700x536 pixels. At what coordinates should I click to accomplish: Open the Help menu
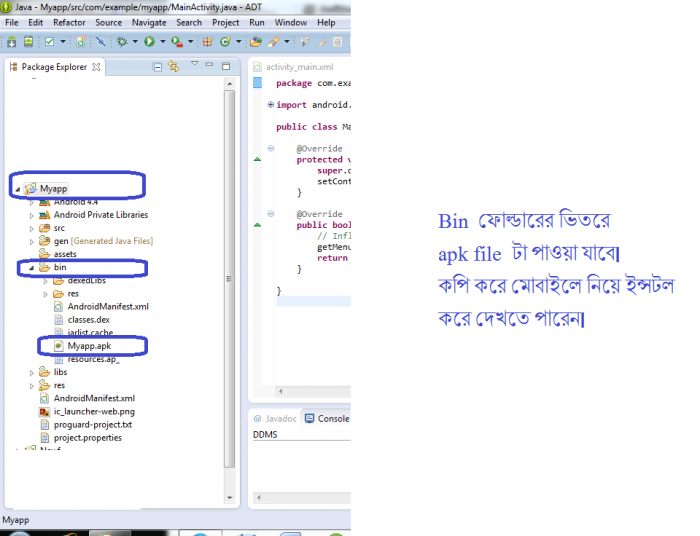326,23
